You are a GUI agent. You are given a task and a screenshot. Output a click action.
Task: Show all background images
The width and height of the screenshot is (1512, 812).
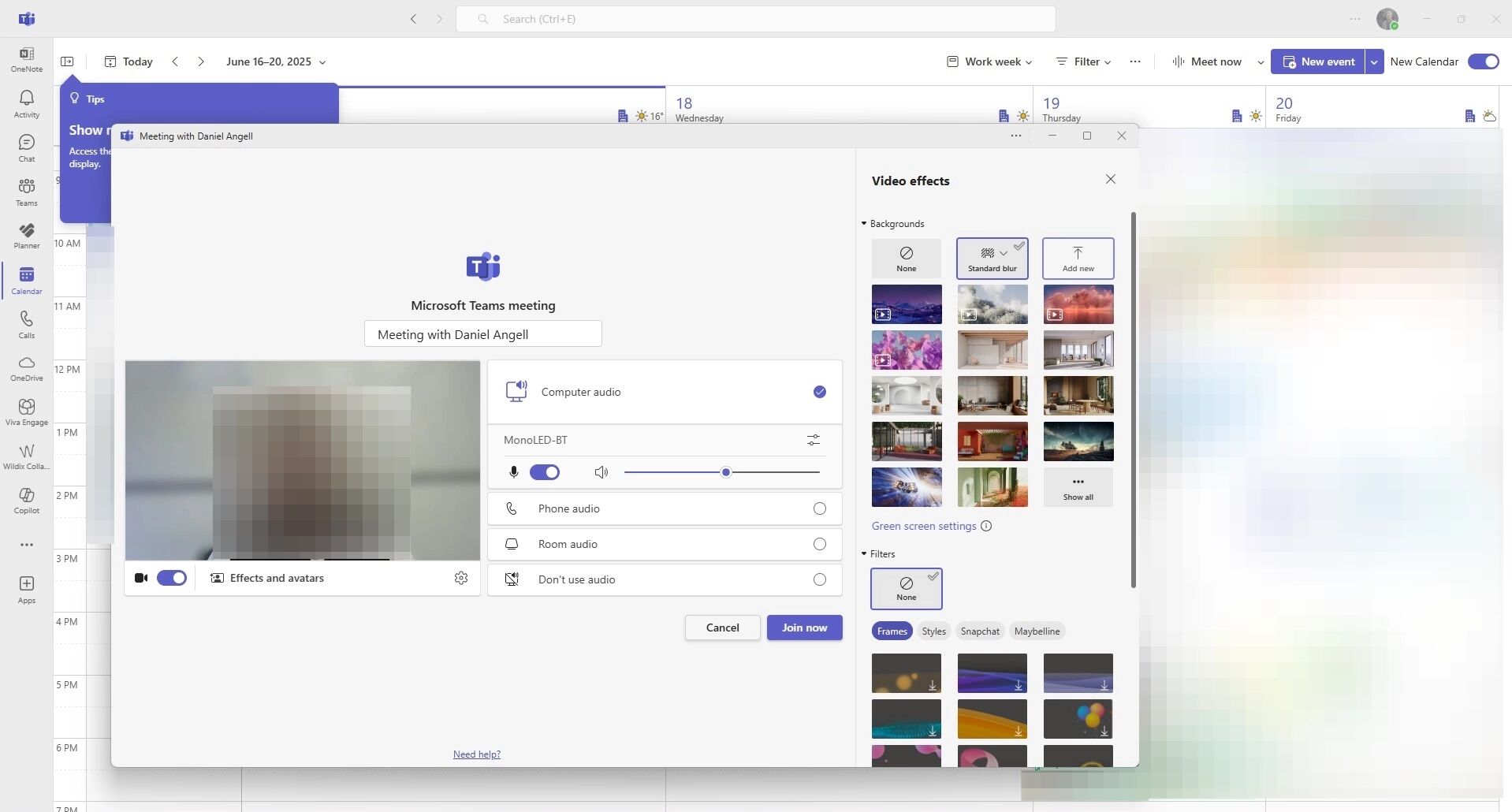pyautogui.click(x=1078, y=487)
